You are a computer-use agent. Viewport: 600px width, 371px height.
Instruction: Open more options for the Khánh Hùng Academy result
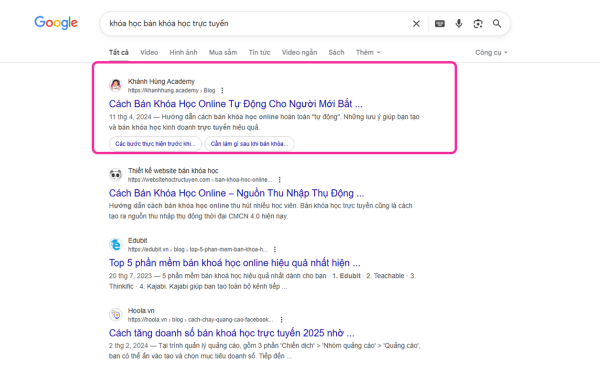pos(222,91)
